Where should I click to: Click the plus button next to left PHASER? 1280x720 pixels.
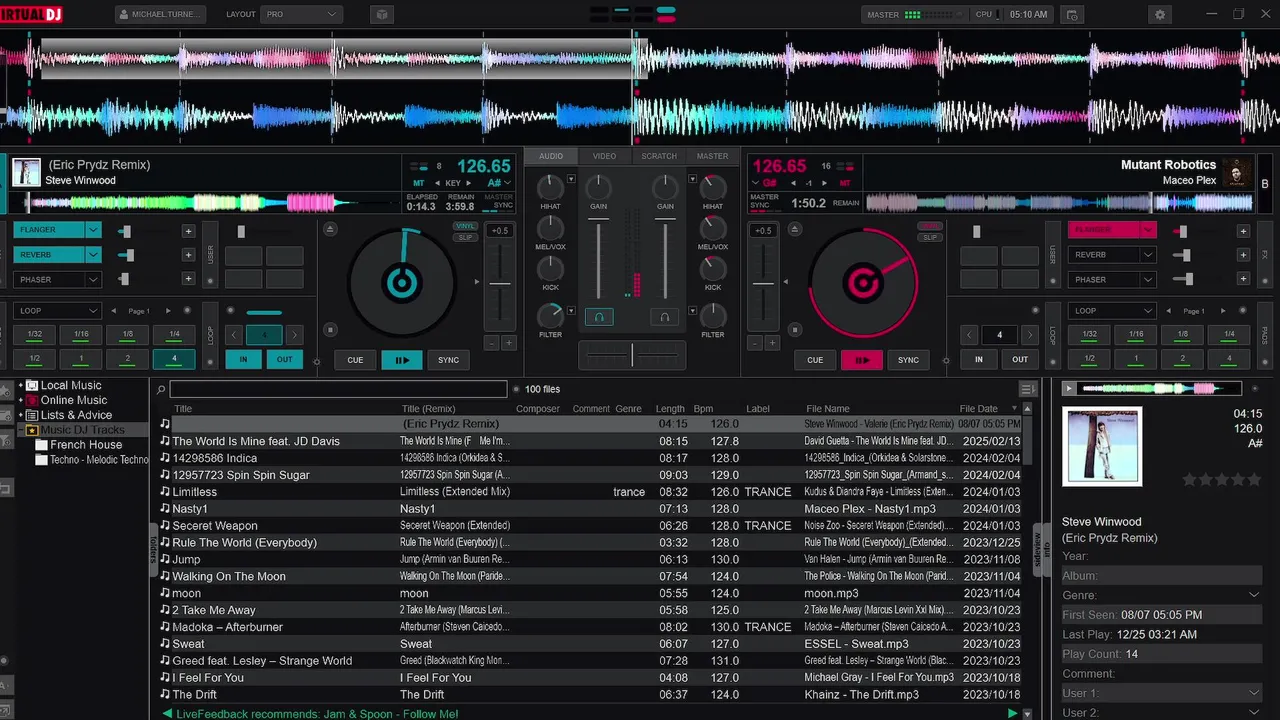pos(187,280)
